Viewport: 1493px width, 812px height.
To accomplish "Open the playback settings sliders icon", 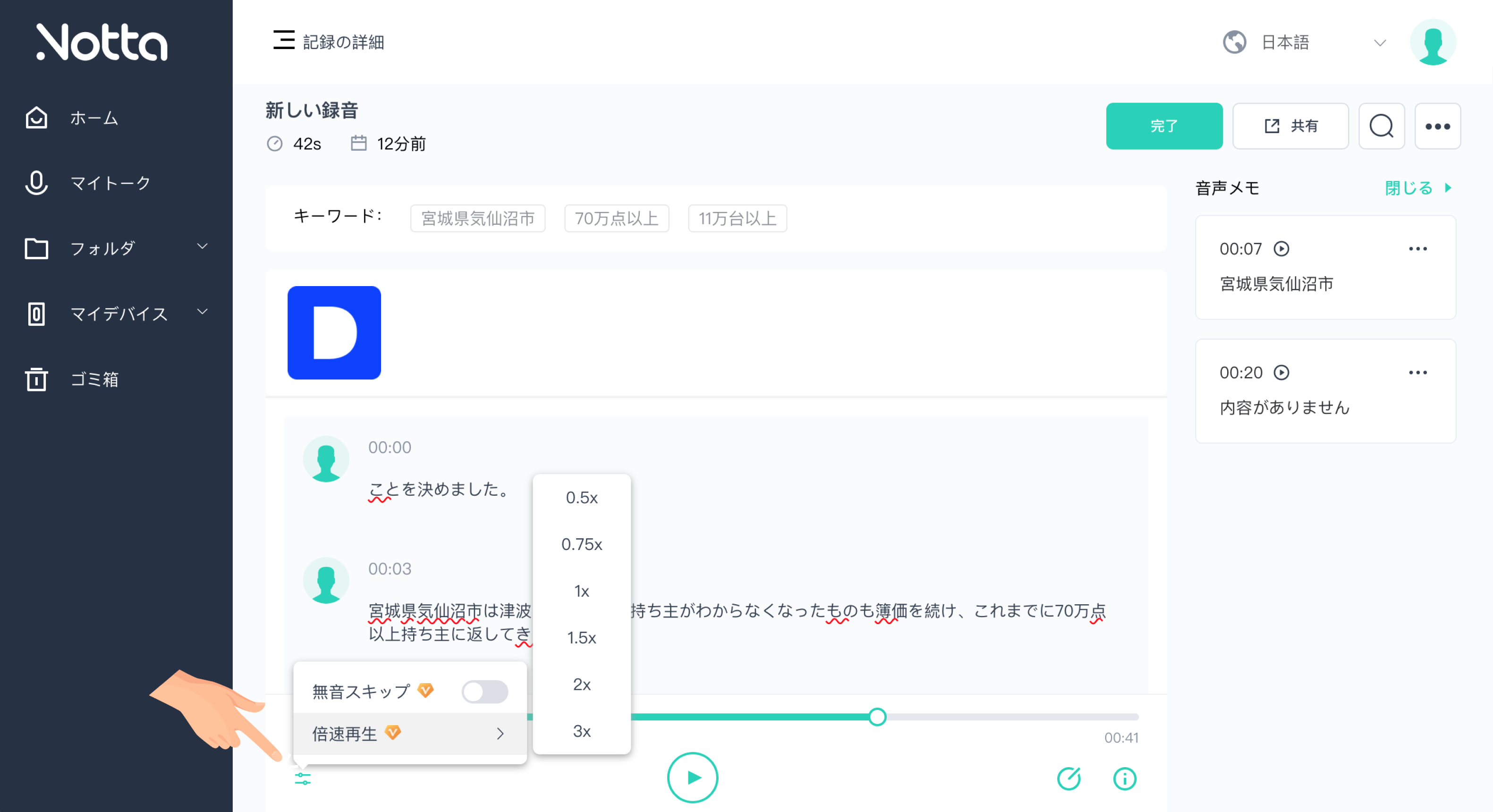I will point(303,778).
